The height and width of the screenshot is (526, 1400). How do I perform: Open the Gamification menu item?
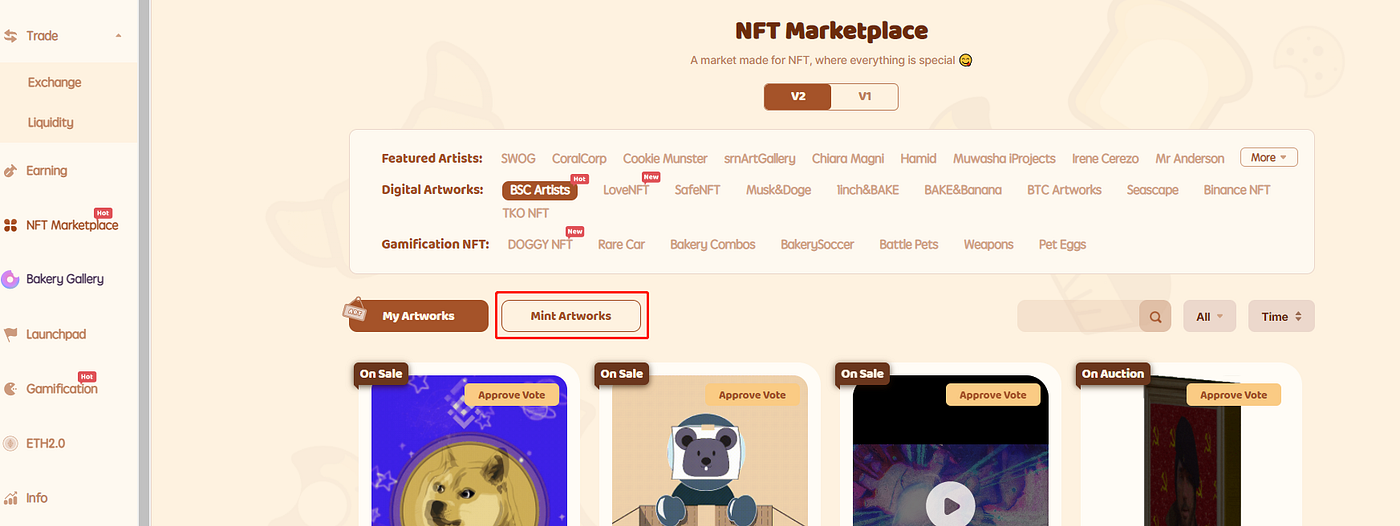pos(62,389)
